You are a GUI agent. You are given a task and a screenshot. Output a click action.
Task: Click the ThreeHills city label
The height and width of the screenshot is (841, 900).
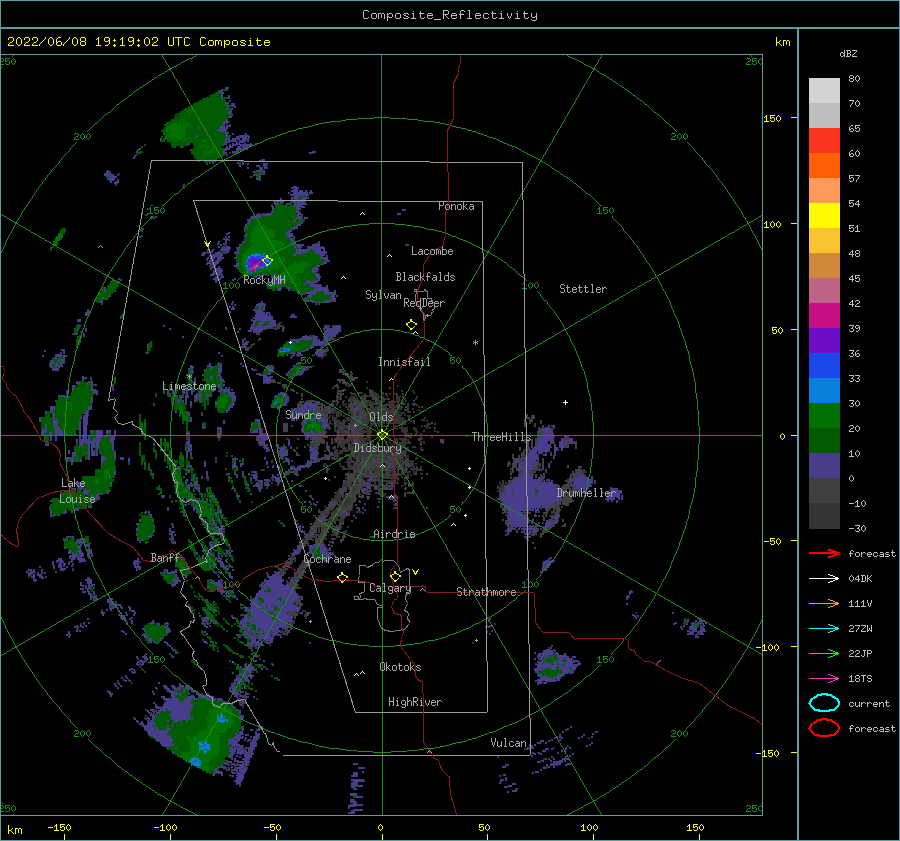point(502,437)
